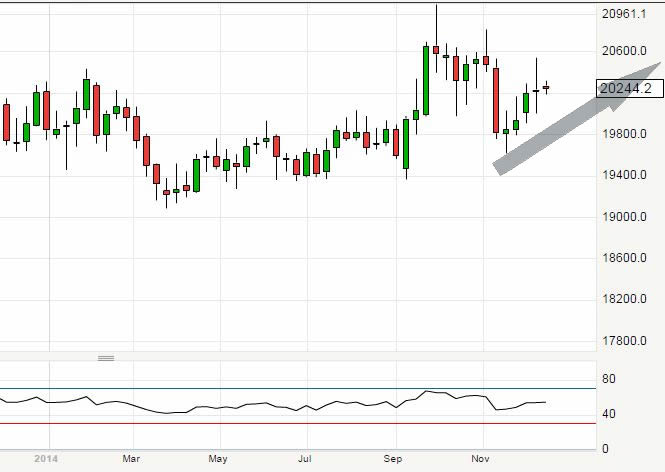Click the current price label 20244.2
The image size is (665, 472).
tap(625, 88)
